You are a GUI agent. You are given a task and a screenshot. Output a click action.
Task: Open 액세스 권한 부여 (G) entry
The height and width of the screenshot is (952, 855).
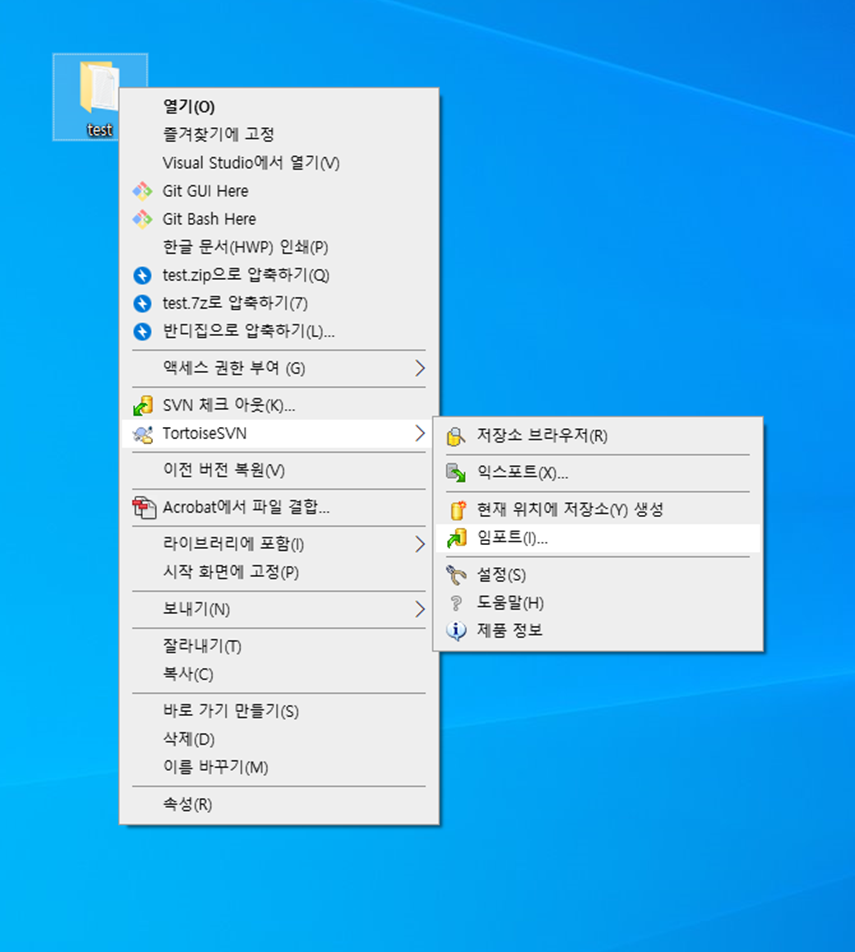pos(279,369)
